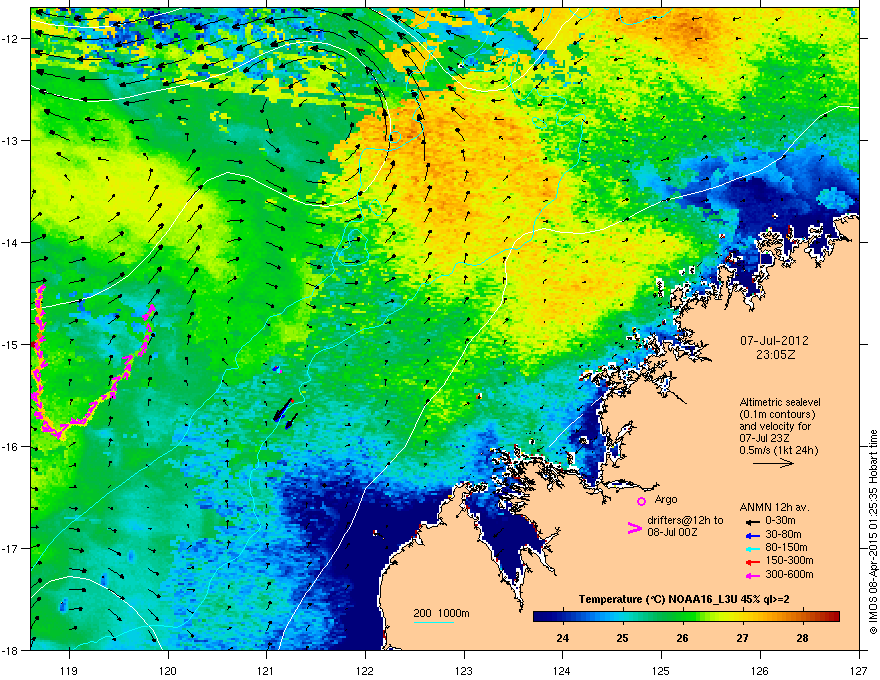The image size is (880, 680).
Task: Click the cyan line under 200 1000m
Action: (x=433, y=622)
